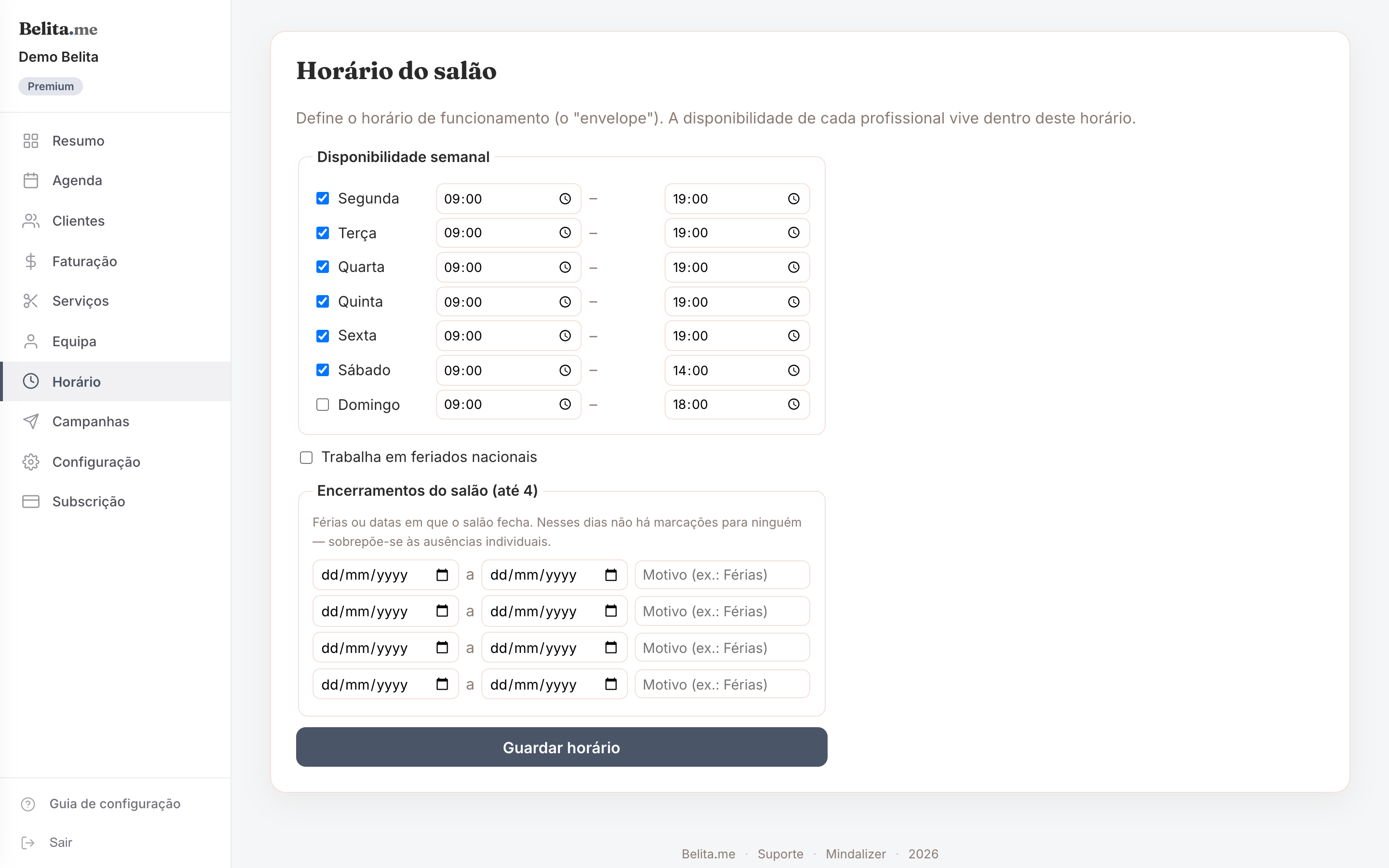Select Campanhas in the sidebar
This screenshot has width=1389, height=868.
pyautogui.click(x=115, y=421)
